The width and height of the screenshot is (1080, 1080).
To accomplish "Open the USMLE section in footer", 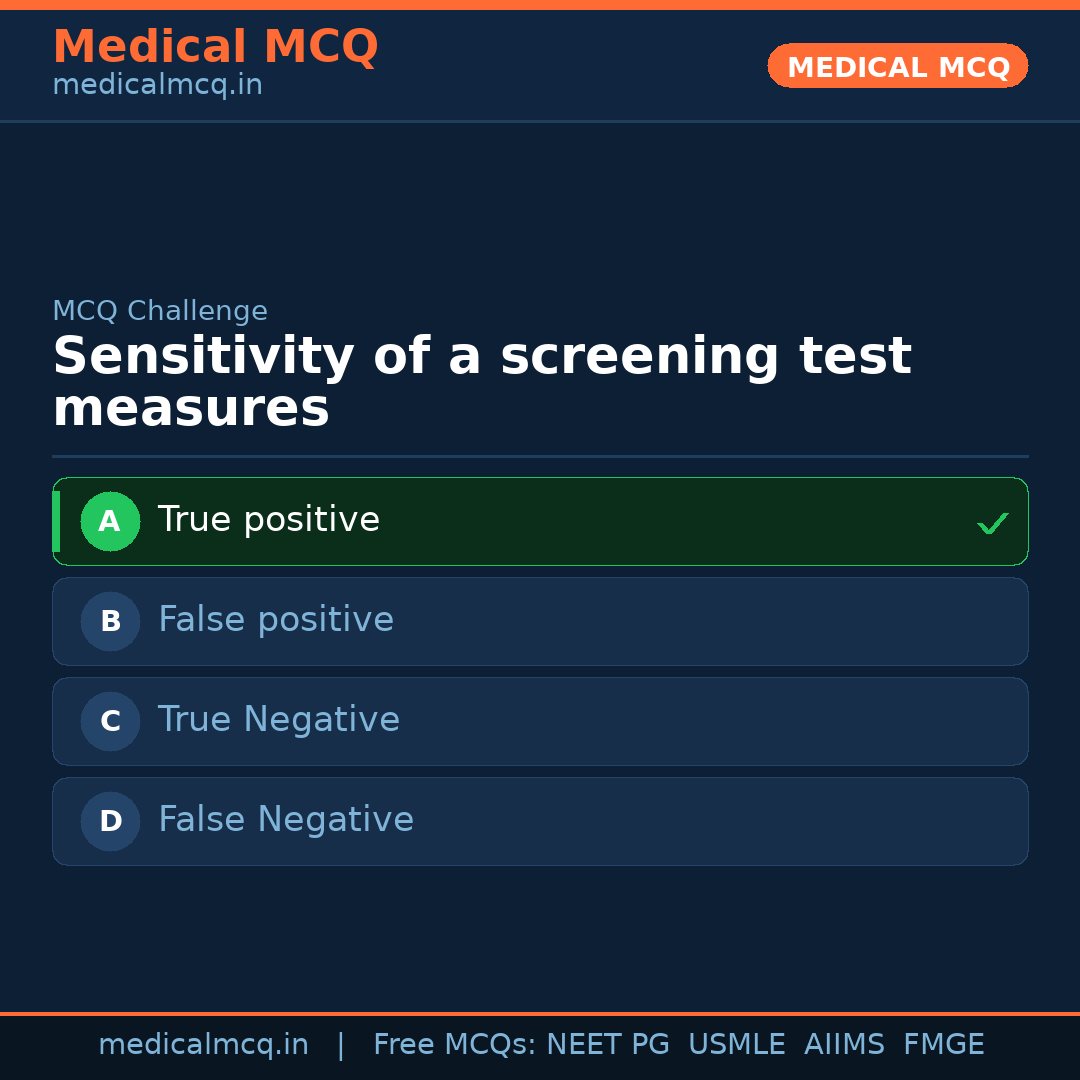I will [x=737, y=1044].
